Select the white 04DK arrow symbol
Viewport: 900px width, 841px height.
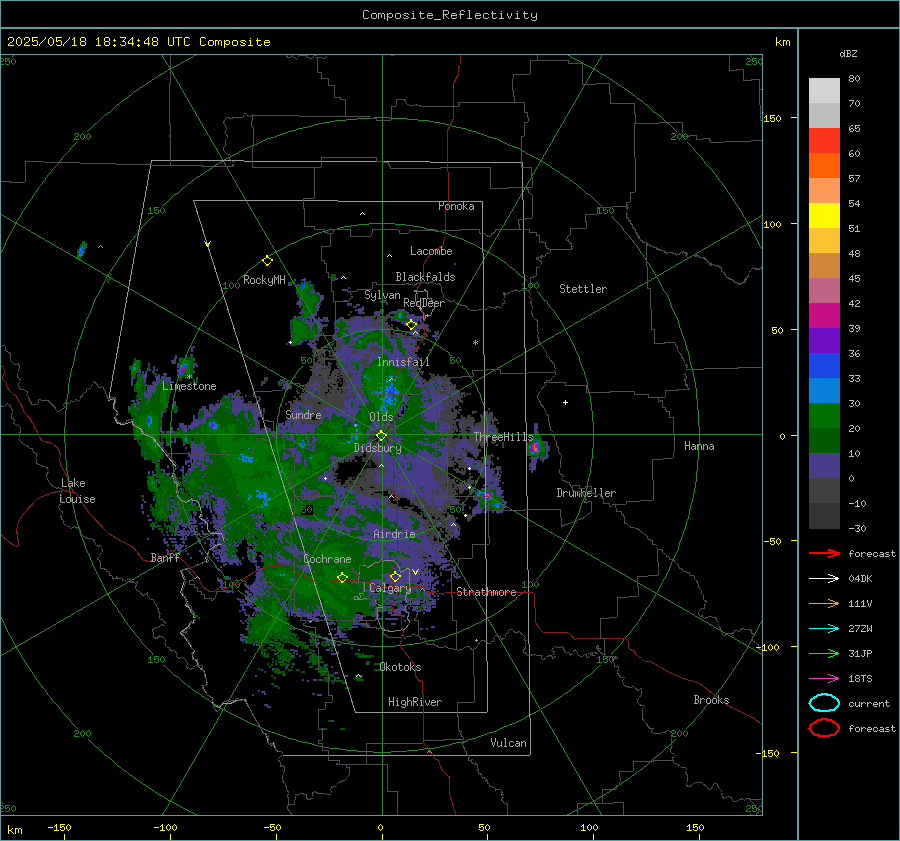[x=824, y=579]
